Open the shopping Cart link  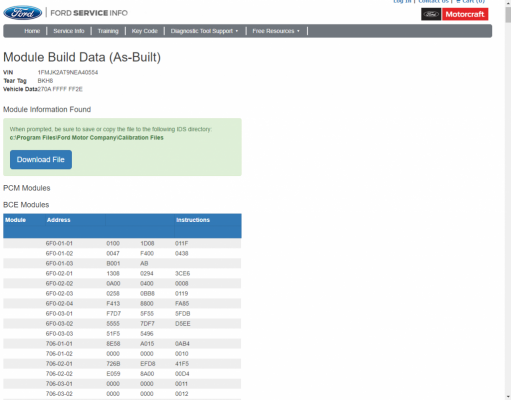pyautogui.click(x=470, y=1)
